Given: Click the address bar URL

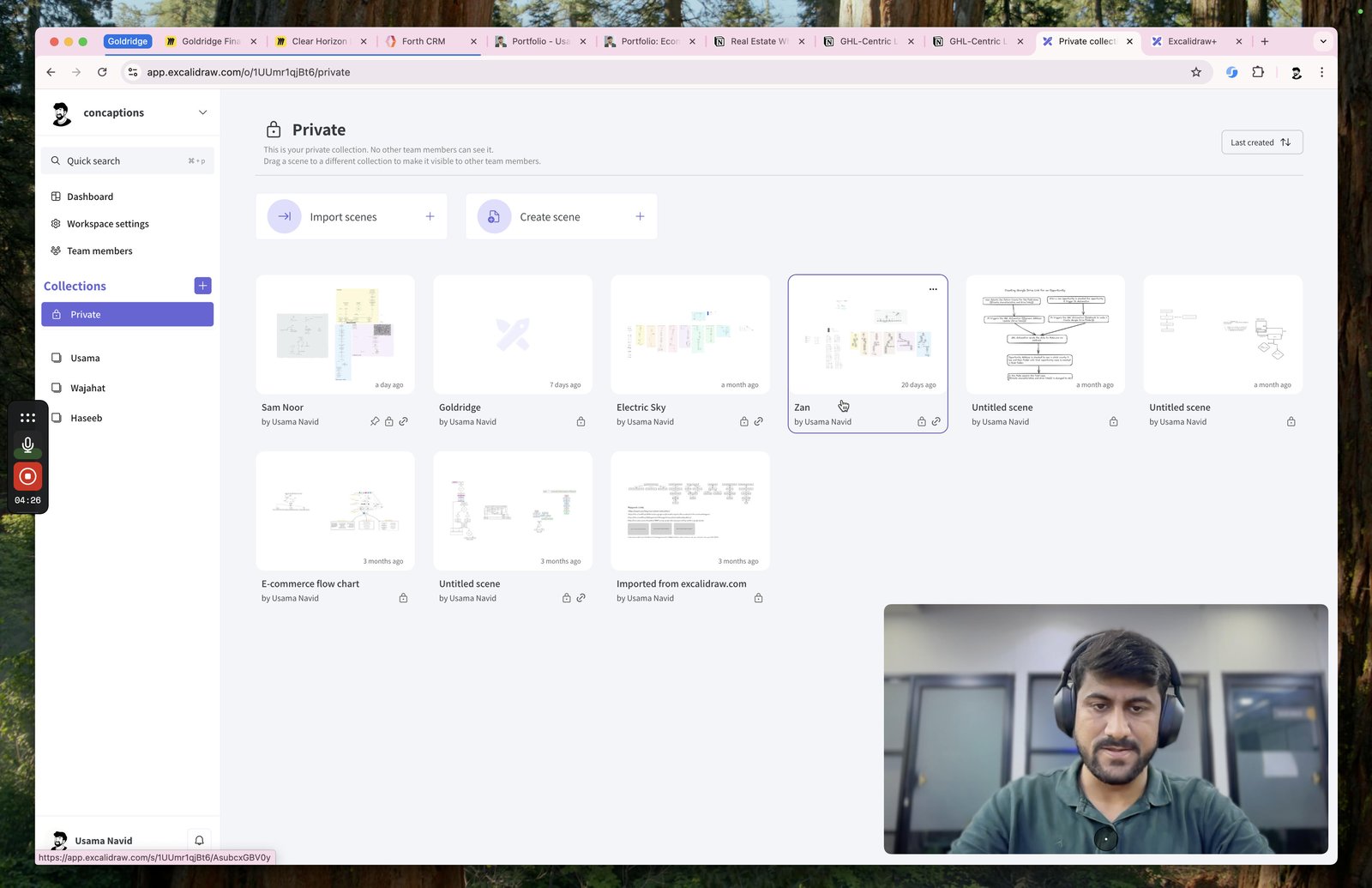Looking at the screenshot, I should [x=248, y=72].
